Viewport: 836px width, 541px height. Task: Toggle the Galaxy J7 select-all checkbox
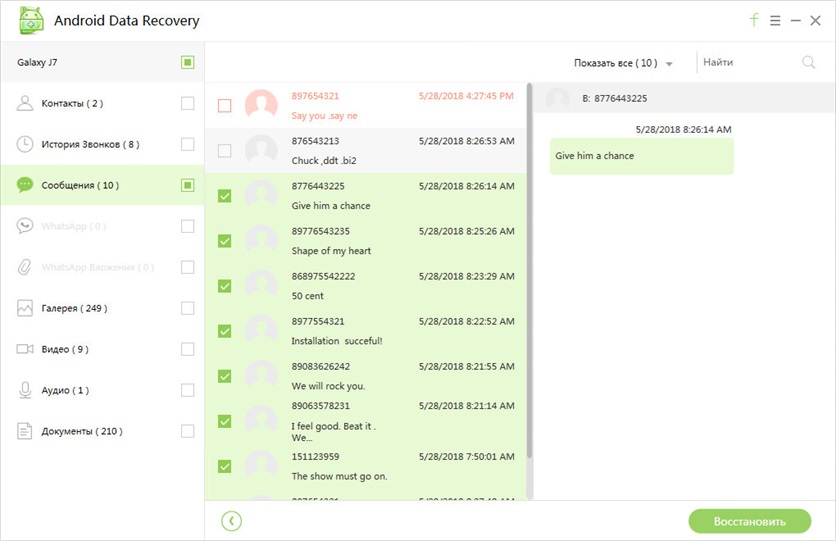188,62
